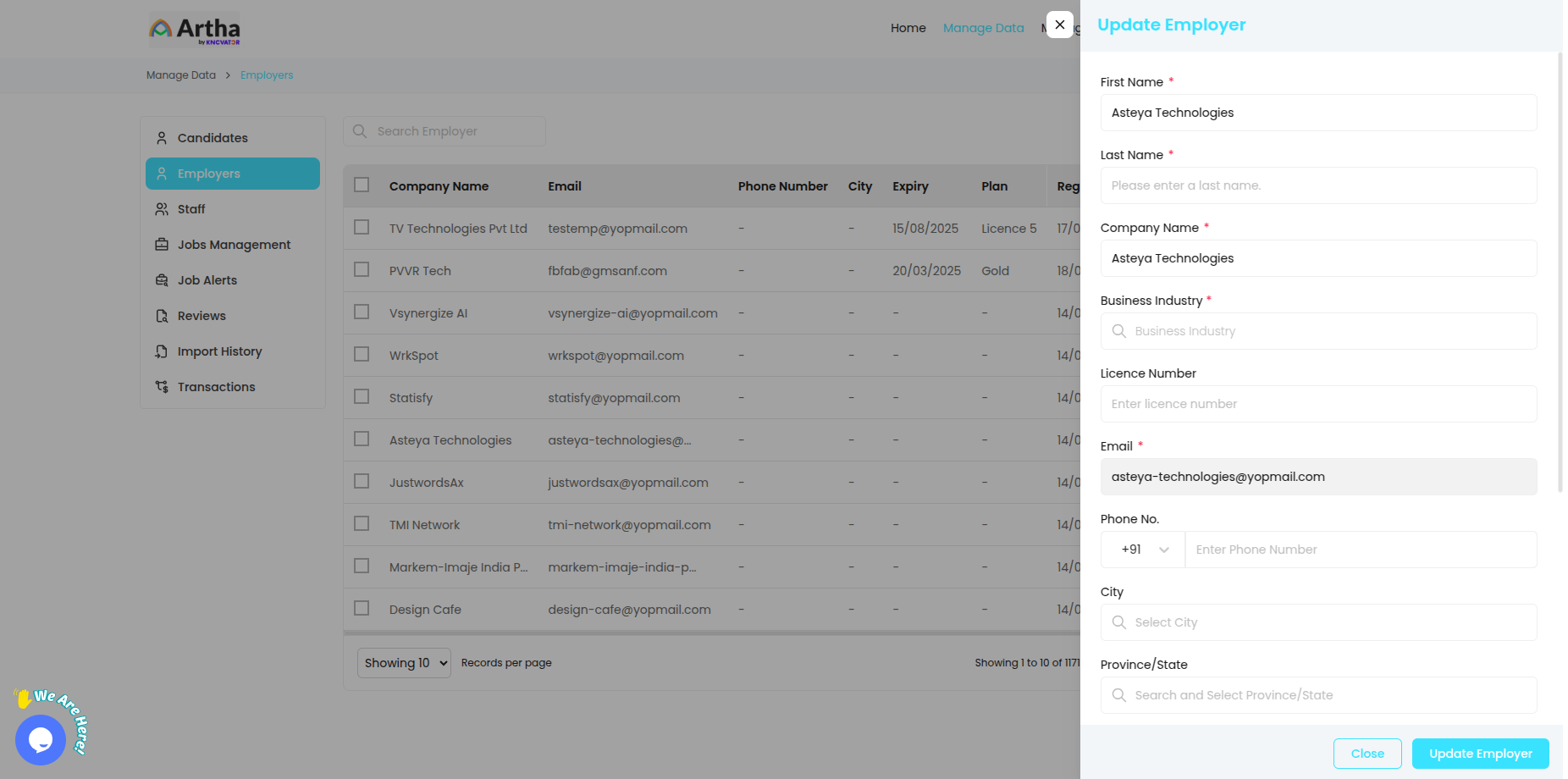Image resolution: width=1568 pixels, height=779 pixels.
Task: Click the Reviews document icon
Action: tap(162, 316)
